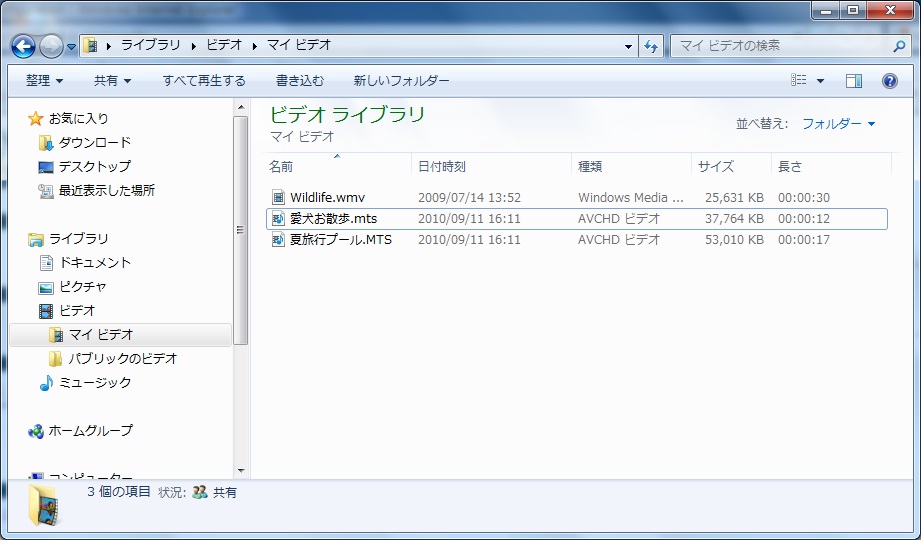Click ビデオ in the address breadcrumb

(224, 45)
